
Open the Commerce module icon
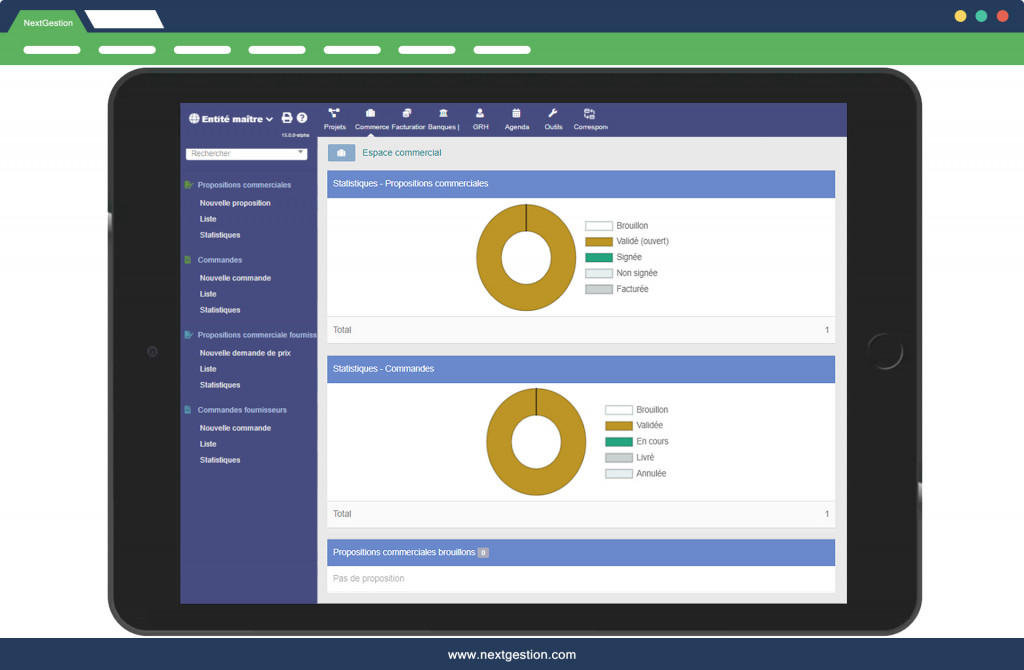coord(370,114)
